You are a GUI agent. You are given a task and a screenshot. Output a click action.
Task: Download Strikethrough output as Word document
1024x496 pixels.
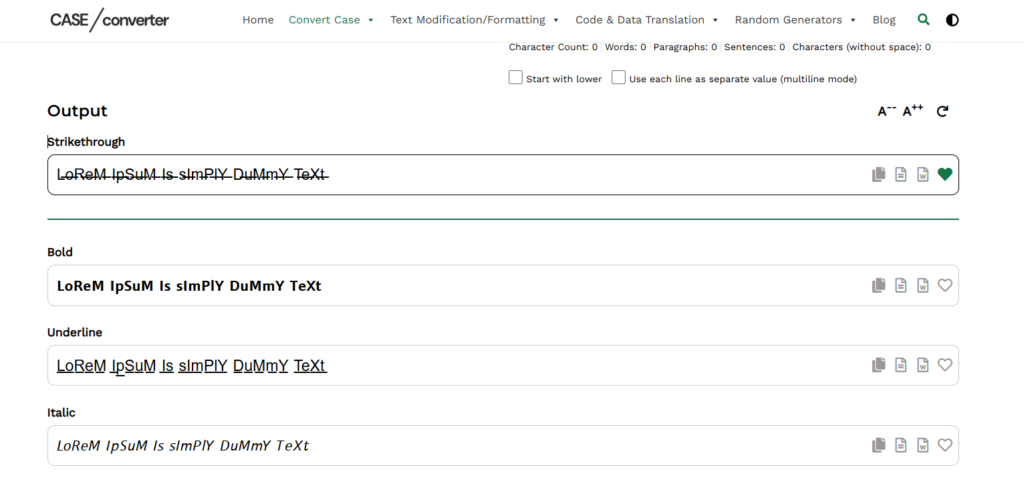tap(923, 174)
